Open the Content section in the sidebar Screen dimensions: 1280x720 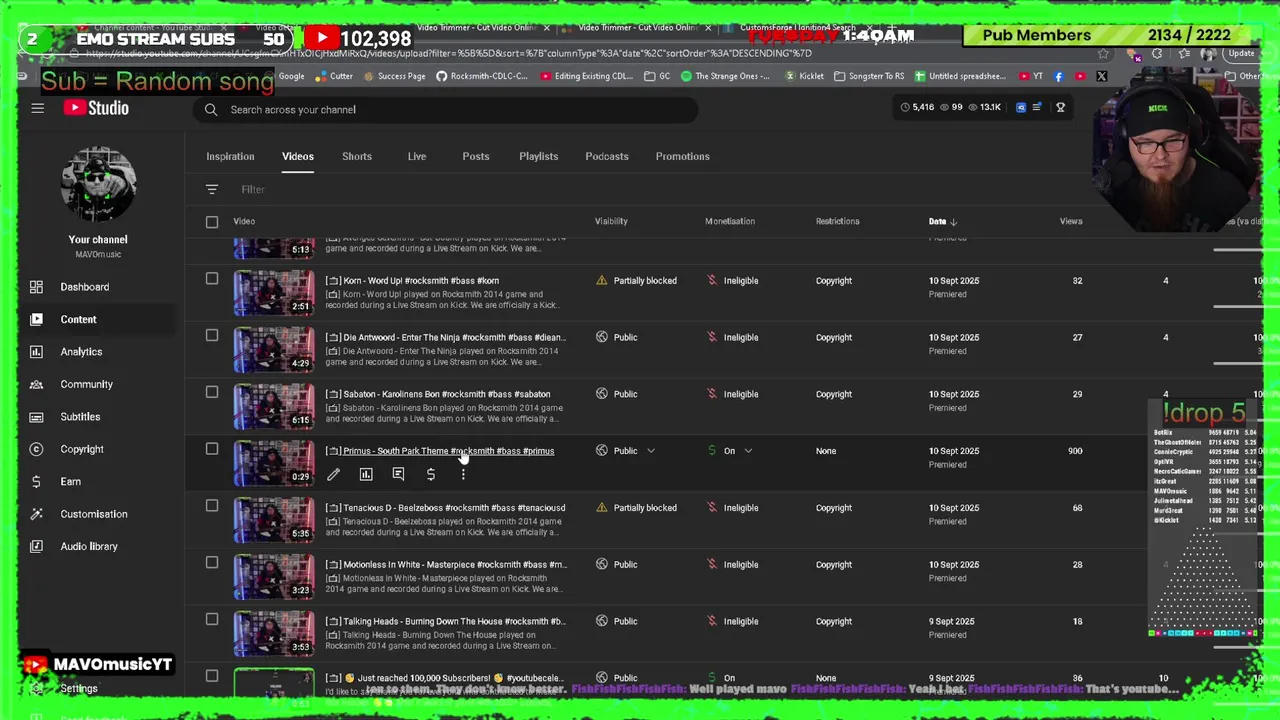pos(97,319)
